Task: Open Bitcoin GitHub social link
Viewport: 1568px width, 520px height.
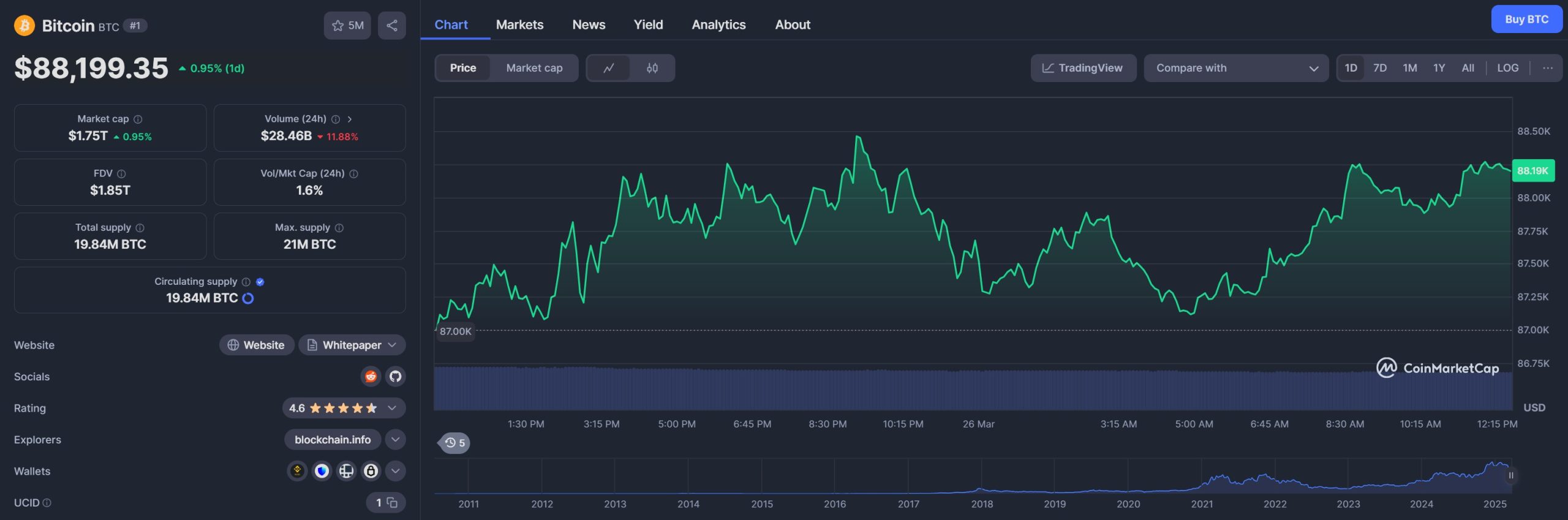Action: pos(396,376)
